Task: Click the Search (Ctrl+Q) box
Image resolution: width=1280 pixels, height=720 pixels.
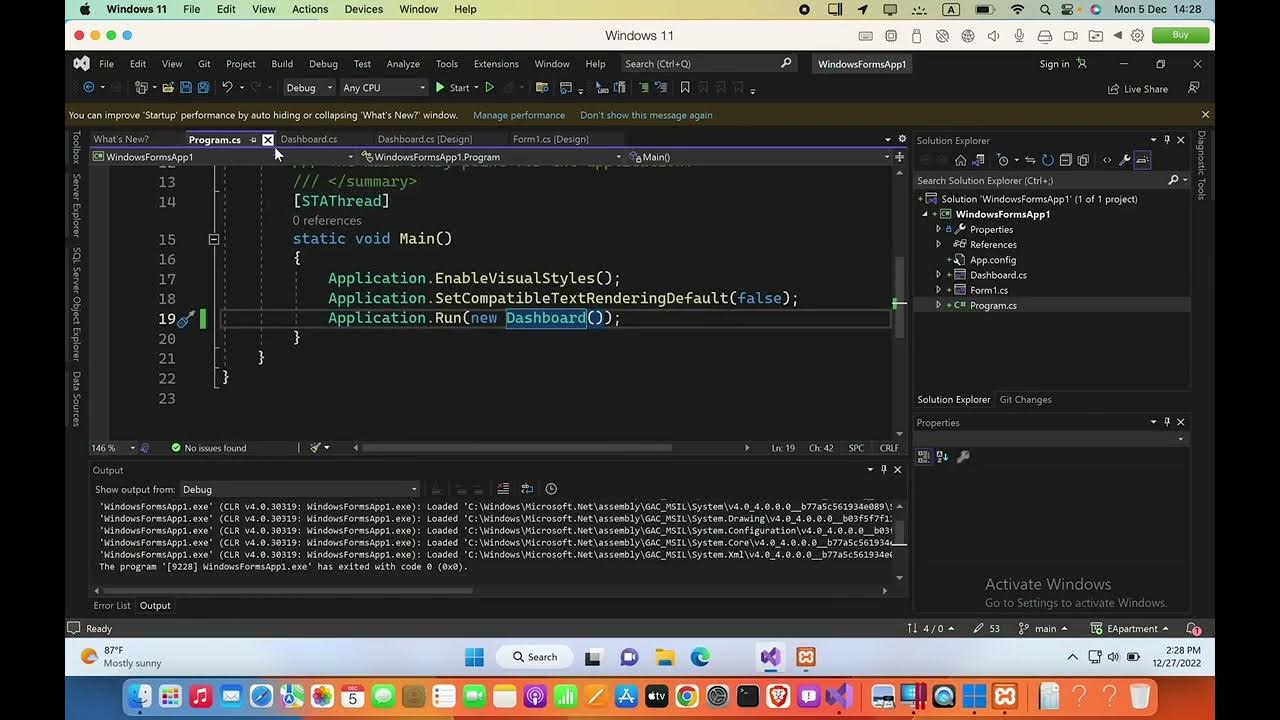Action: (x=708, y=64)
